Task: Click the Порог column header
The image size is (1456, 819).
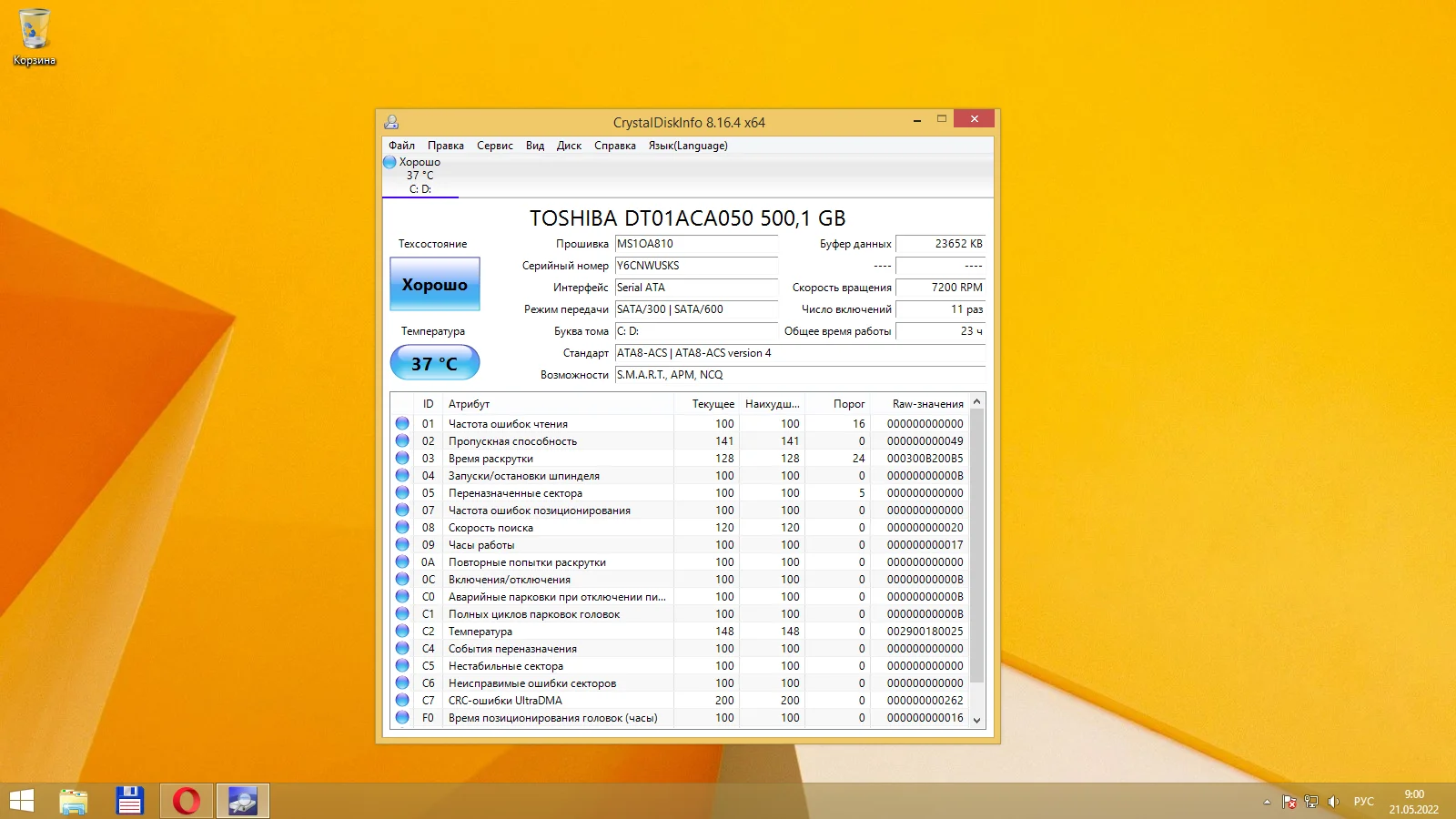Action: 837,404
